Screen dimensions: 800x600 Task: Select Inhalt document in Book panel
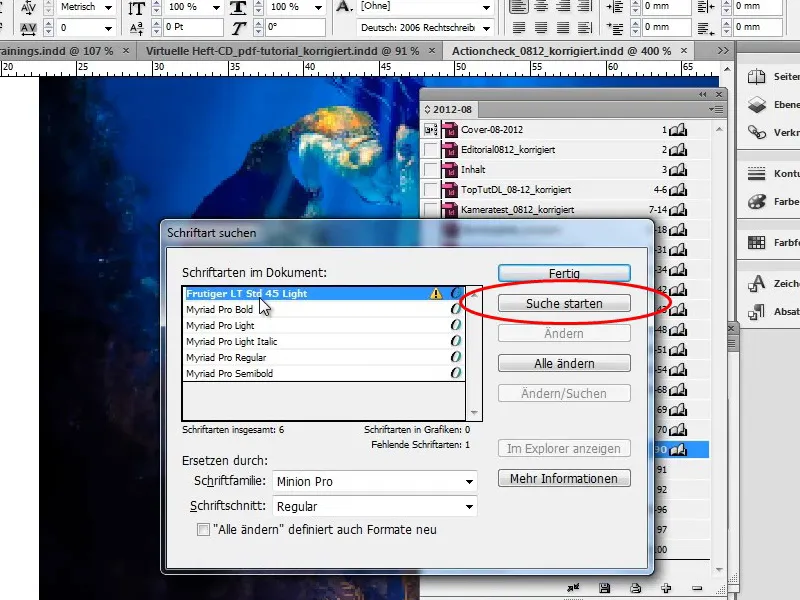(565, 170)
